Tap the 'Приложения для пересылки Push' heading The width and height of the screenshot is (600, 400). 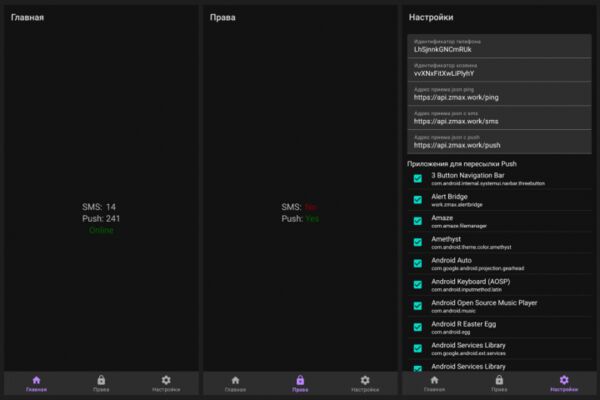point(462,164)
